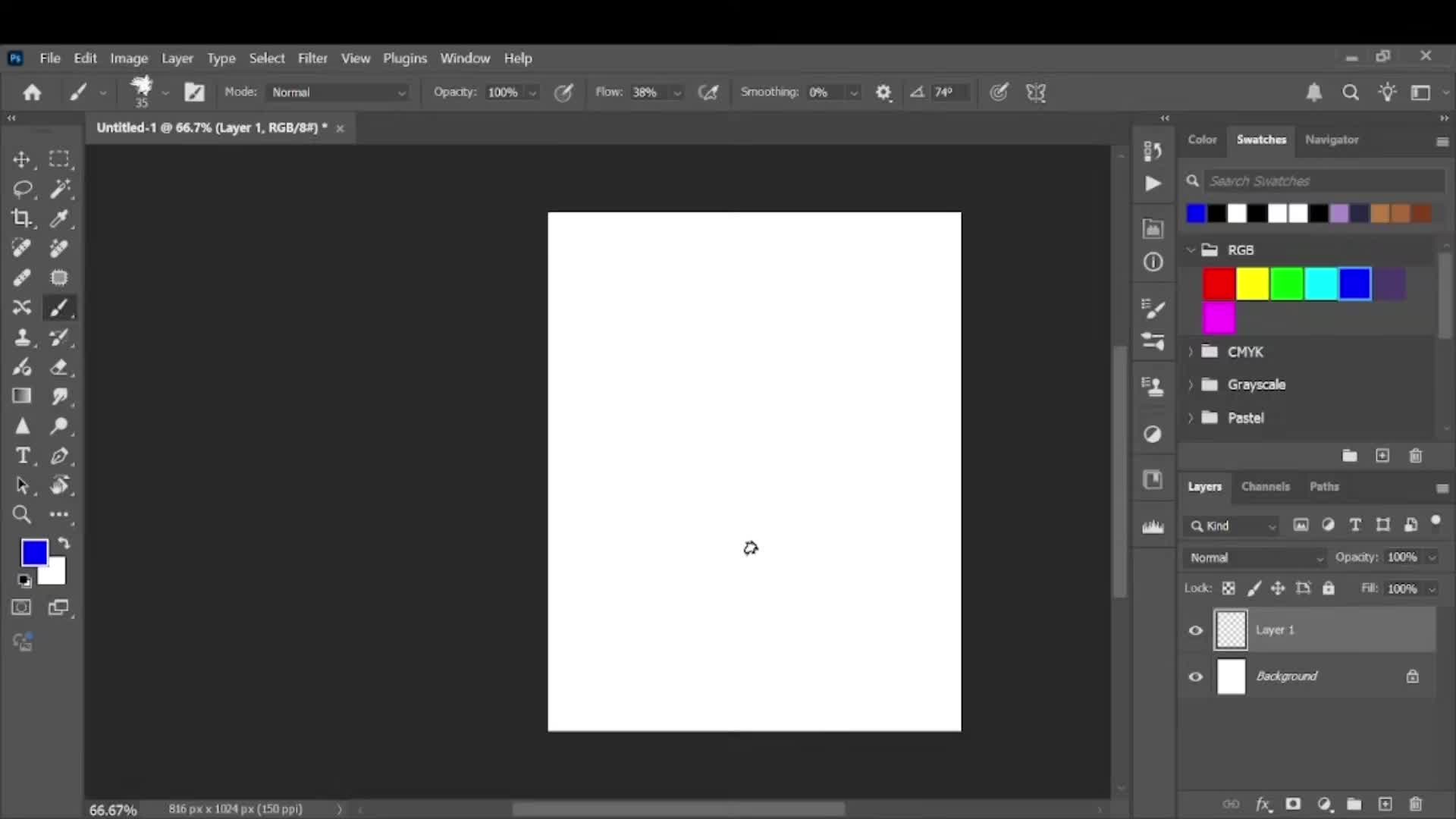Screen dimensions: 1456x819
Task: Open the layer blend mode dropdown
Action: point(1255,558)
